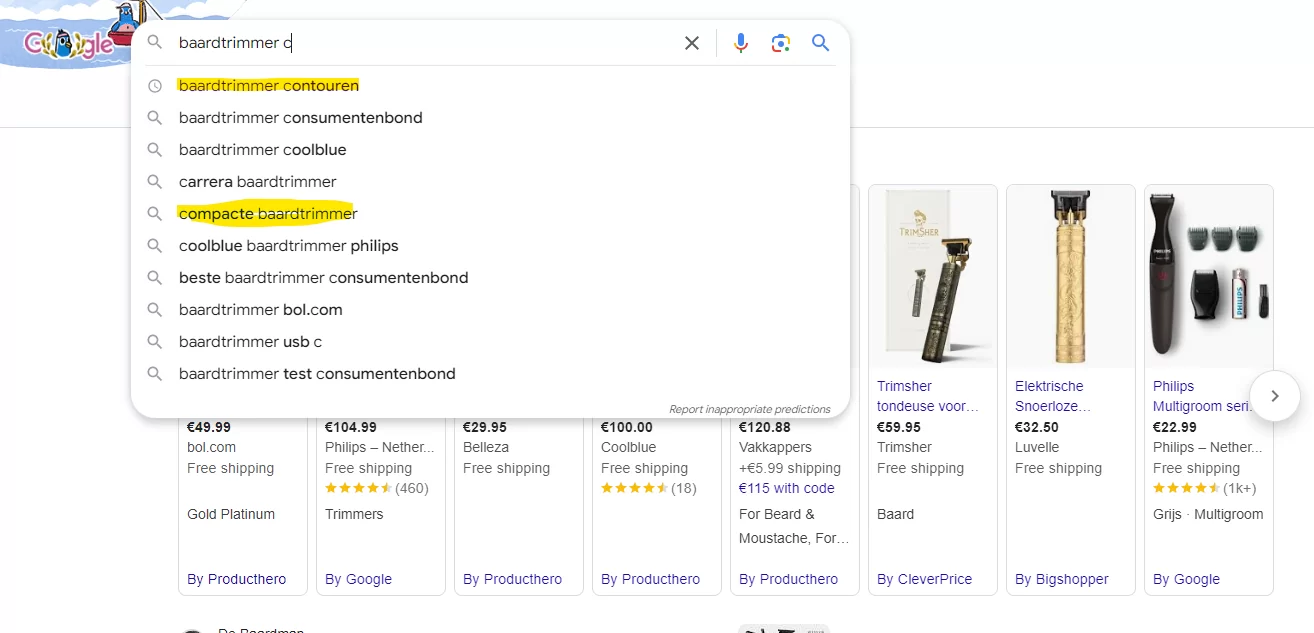The height and width of the screenshot is (633, 1314).
Task: Pick suggestion 'coolblue baardtrimmer philips'
Action: tap(490, 246)
